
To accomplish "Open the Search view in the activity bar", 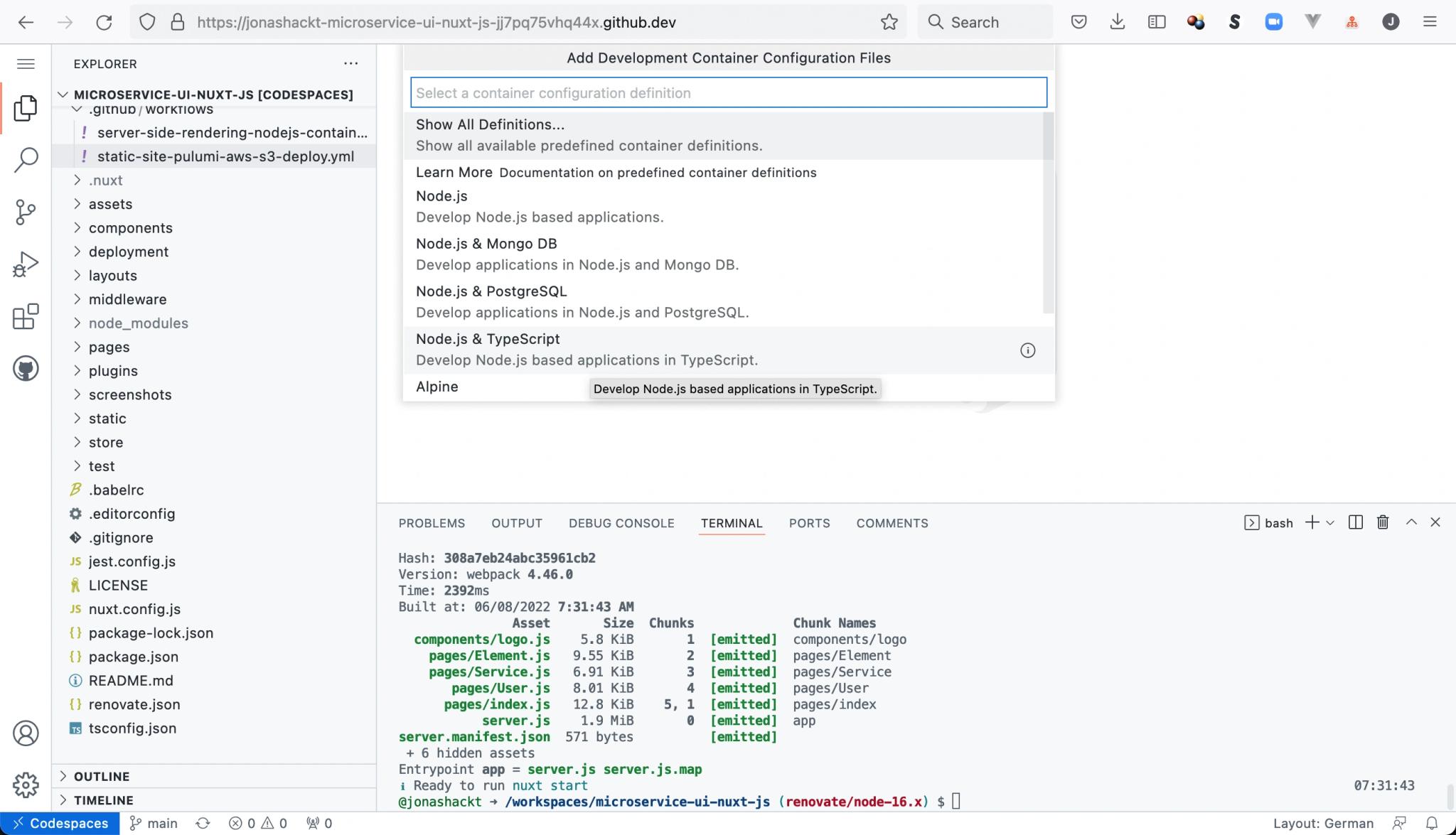I will coord(26,160).
